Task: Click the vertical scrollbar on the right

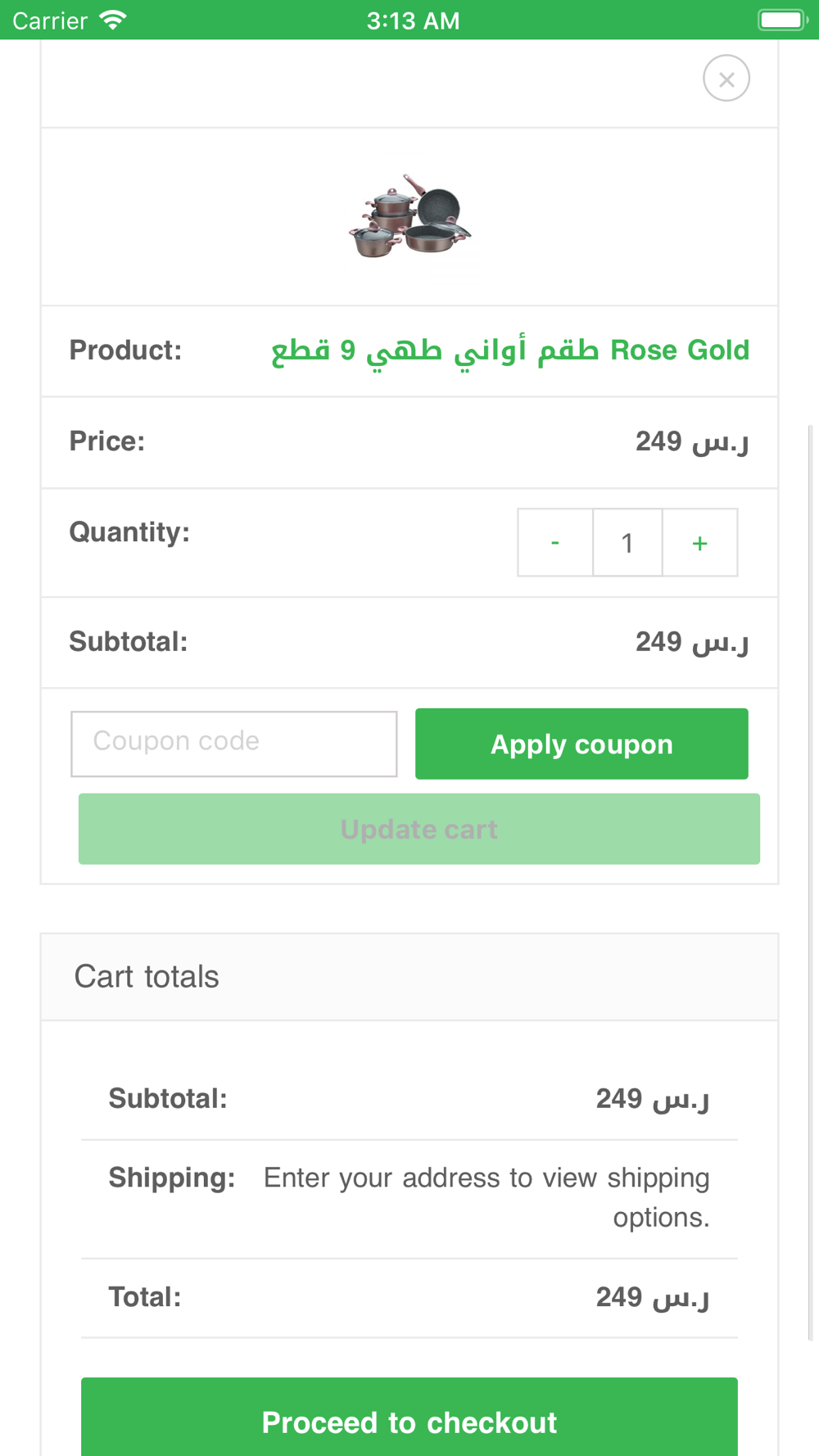Action: (812, 884)
